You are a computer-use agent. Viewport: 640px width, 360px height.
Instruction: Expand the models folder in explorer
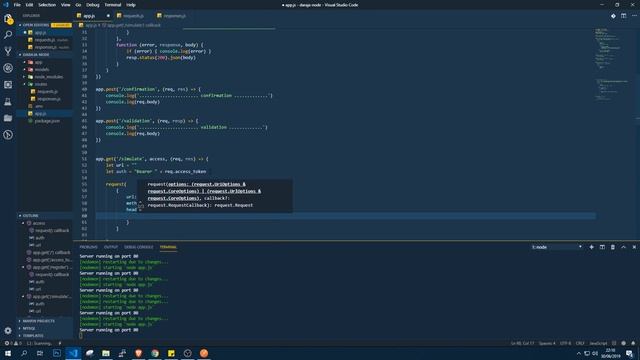42,69
